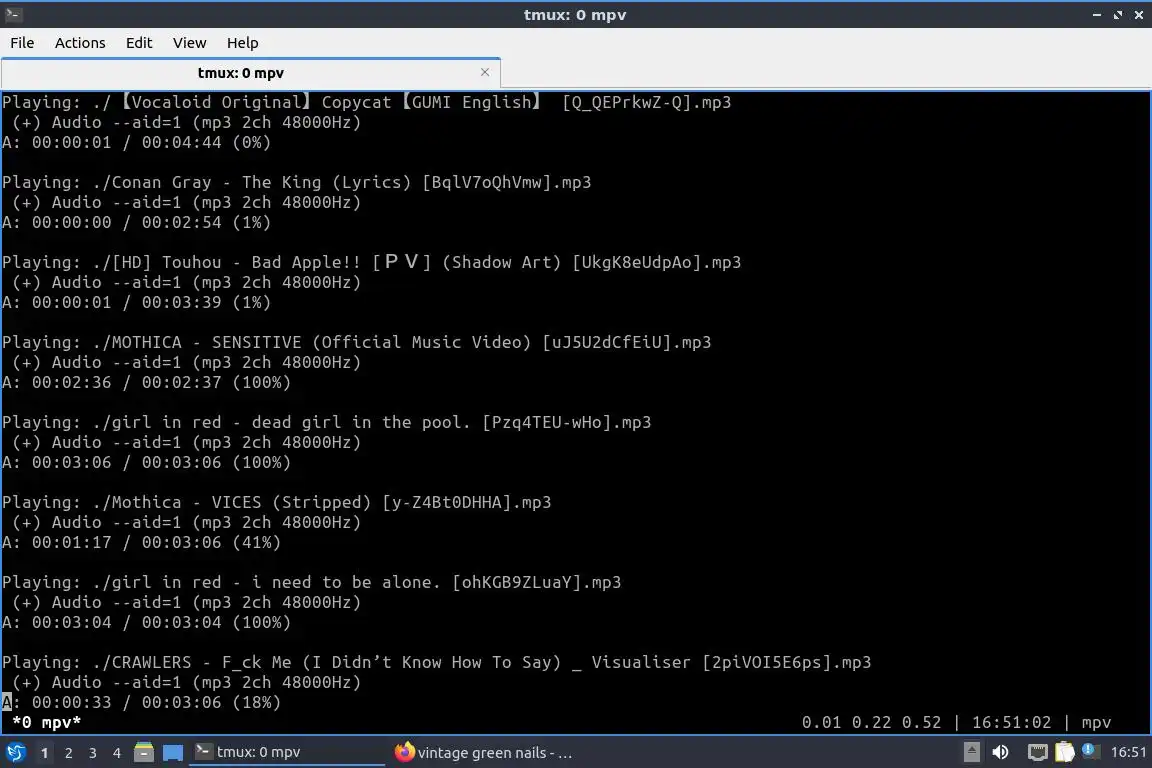Image resolution: width=1152 pixels, height=768 pixels.
Task: Click the 00:00:33 / 00:03:06 (18%) status
Action: pyautogui.click(x=141, y=703)
